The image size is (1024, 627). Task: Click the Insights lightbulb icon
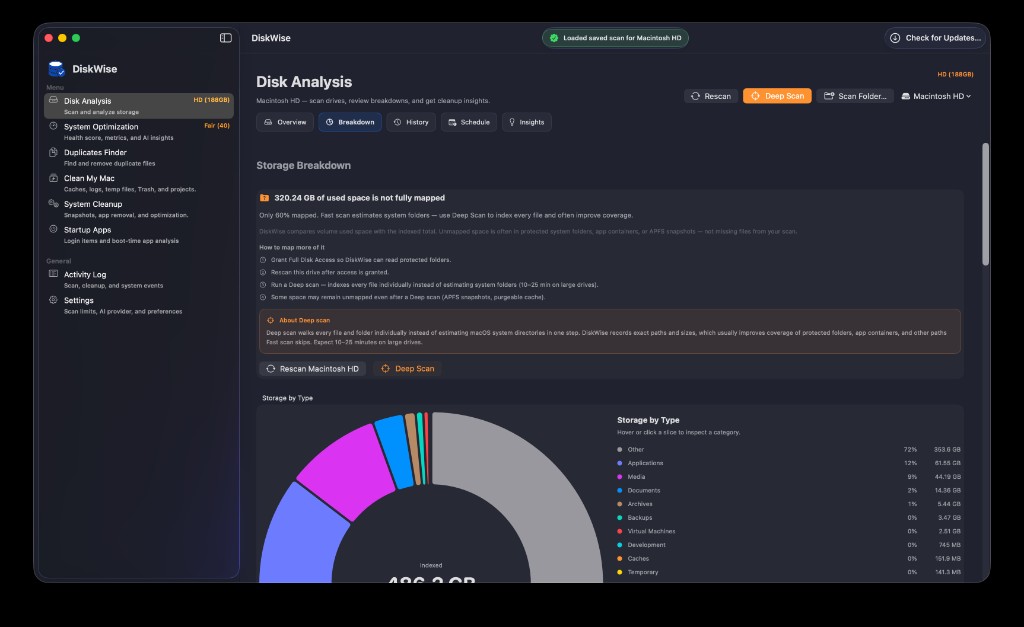512,122
